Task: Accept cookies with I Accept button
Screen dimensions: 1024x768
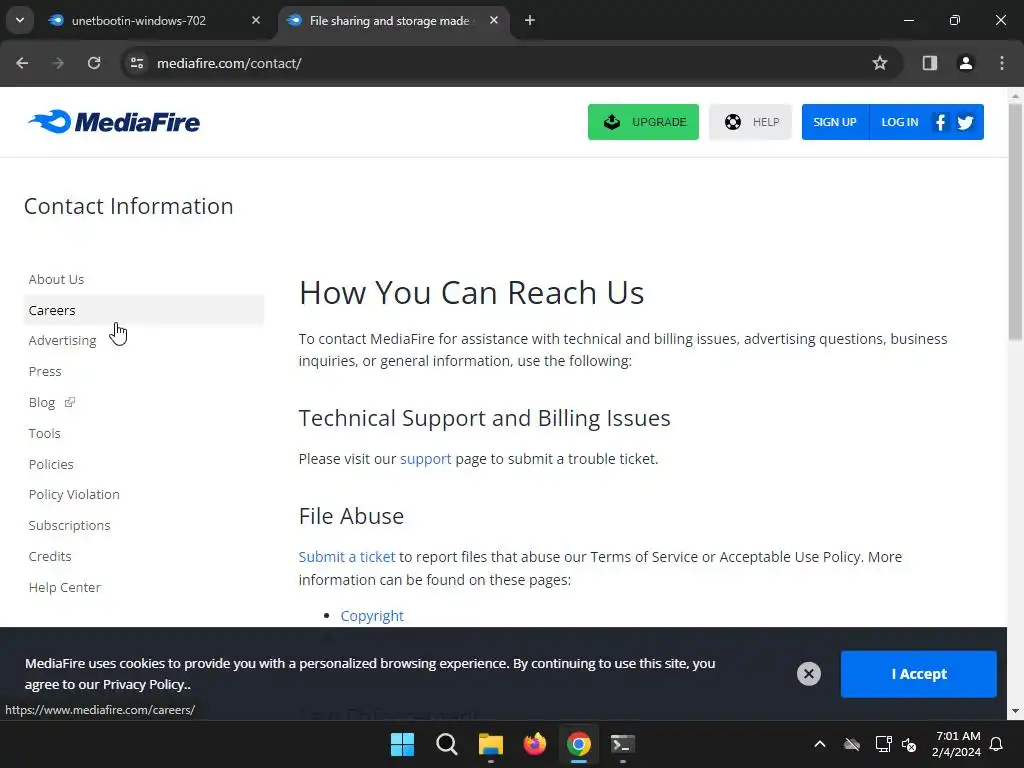Action: tap(918, 674)
